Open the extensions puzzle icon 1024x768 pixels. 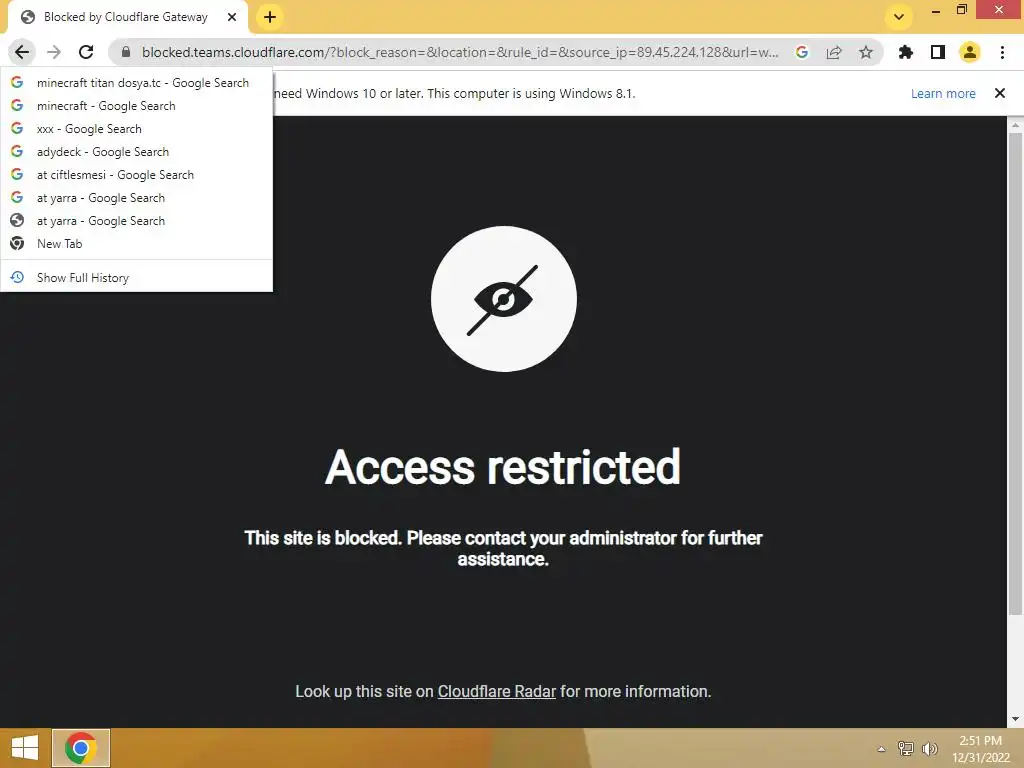(x=905, y=52)
